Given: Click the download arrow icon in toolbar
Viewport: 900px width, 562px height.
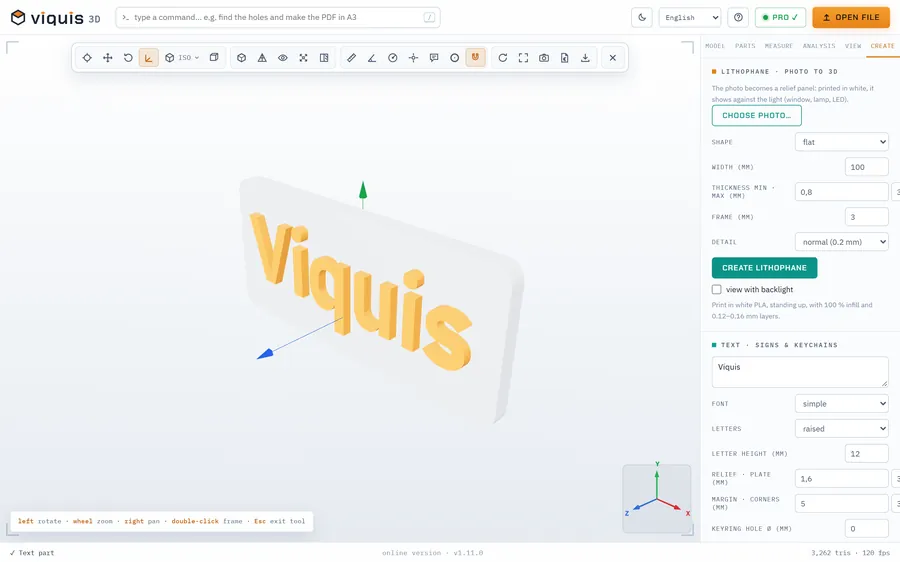Looking at the screenshot, I should pos(585,57).
